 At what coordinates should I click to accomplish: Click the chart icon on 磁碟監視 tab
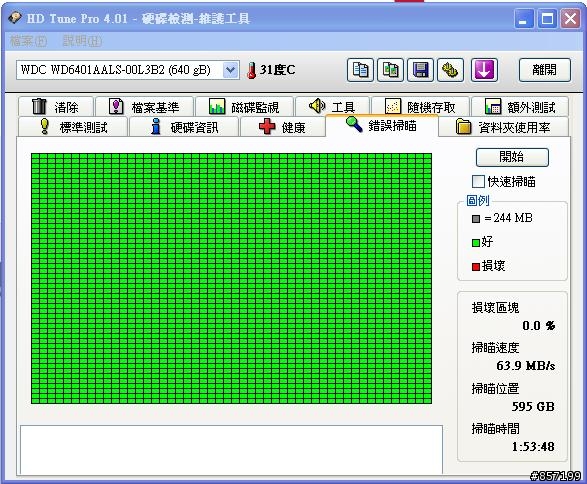217,106
